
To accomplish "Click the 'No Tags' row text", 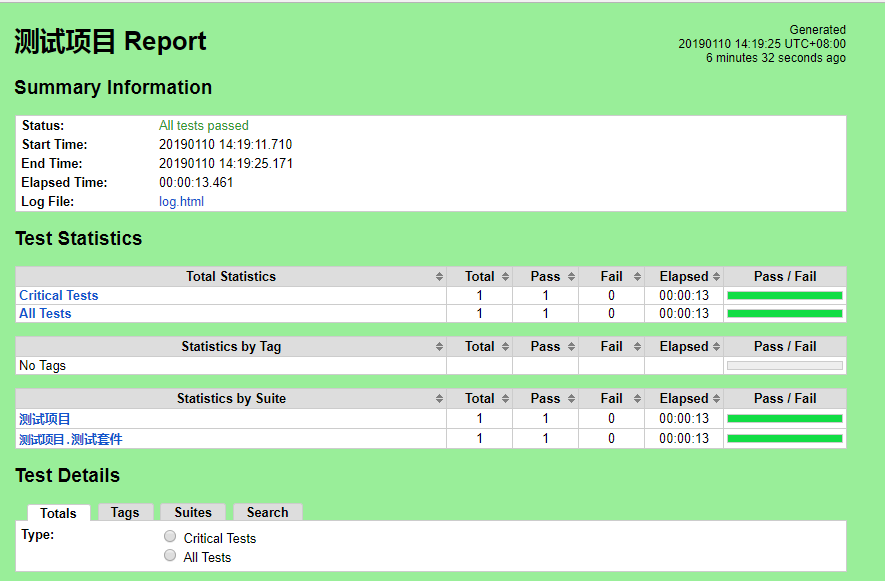I will click(42, 366).
